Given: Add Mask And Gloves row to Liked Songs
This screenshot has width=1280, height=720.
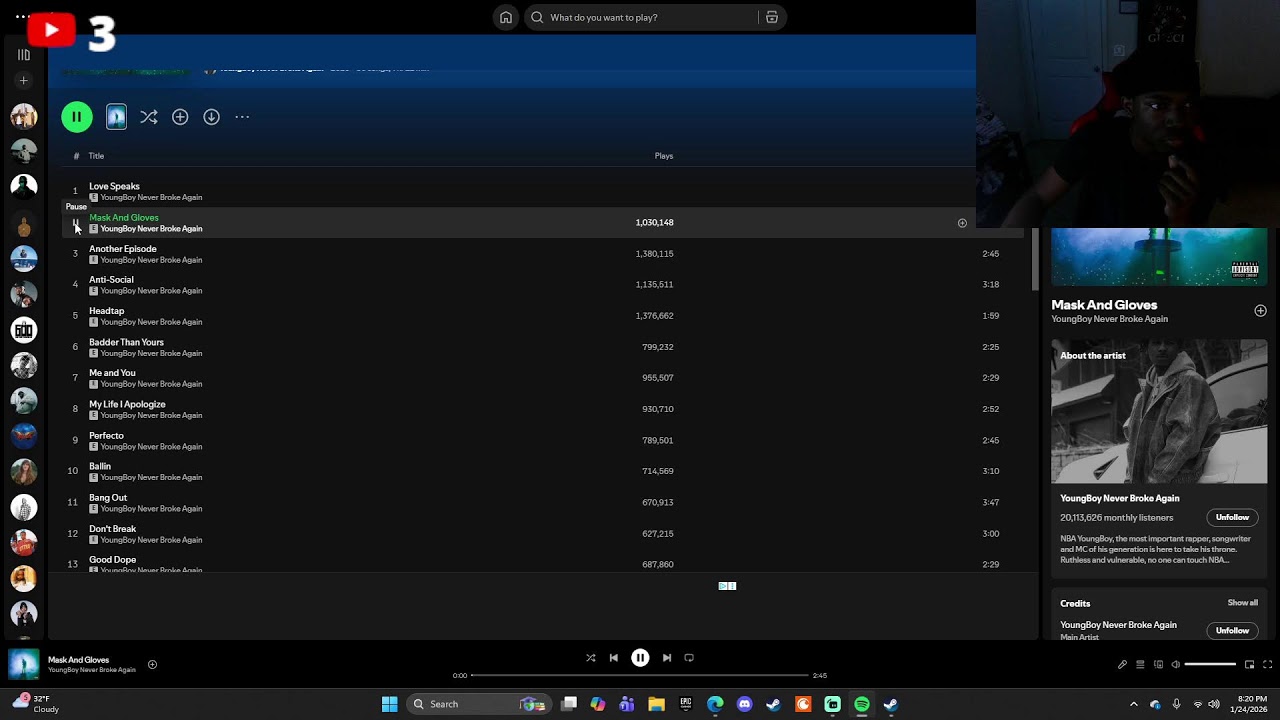Looking at the screenshot, I should (x=962, y=223).
